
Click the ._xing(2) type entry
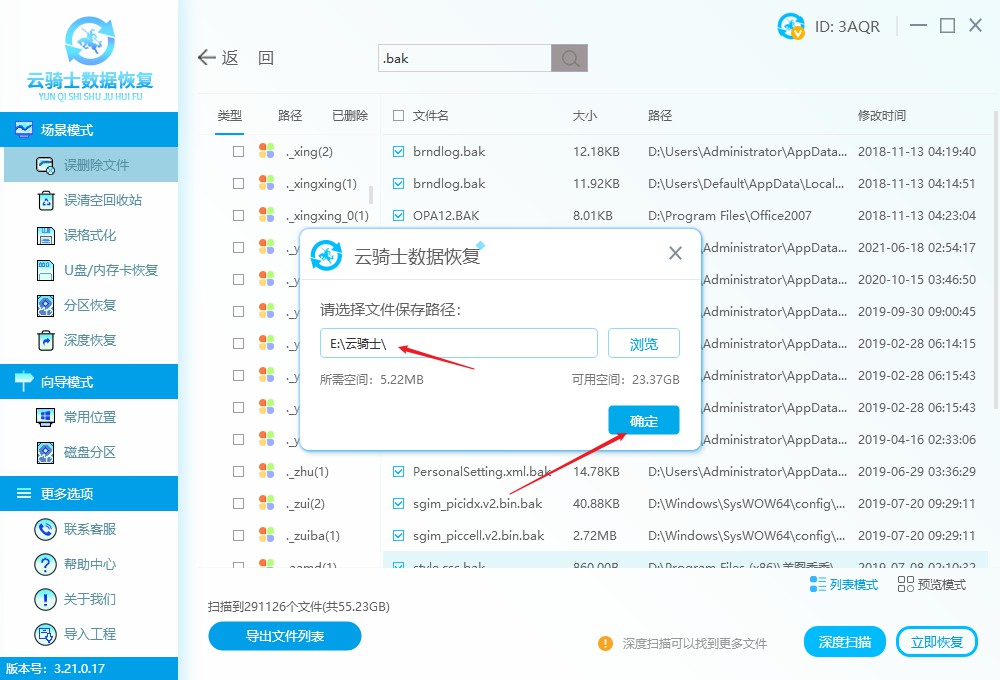[309, 152]
